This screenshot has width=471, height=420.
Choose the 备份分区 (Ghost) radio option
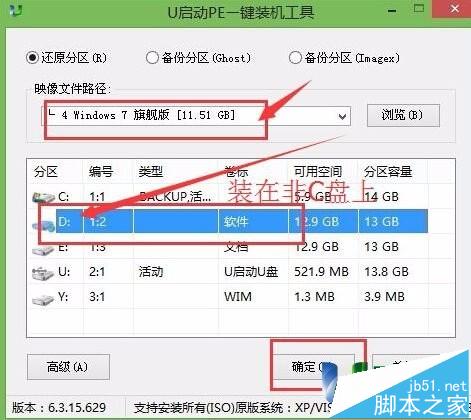198,58
